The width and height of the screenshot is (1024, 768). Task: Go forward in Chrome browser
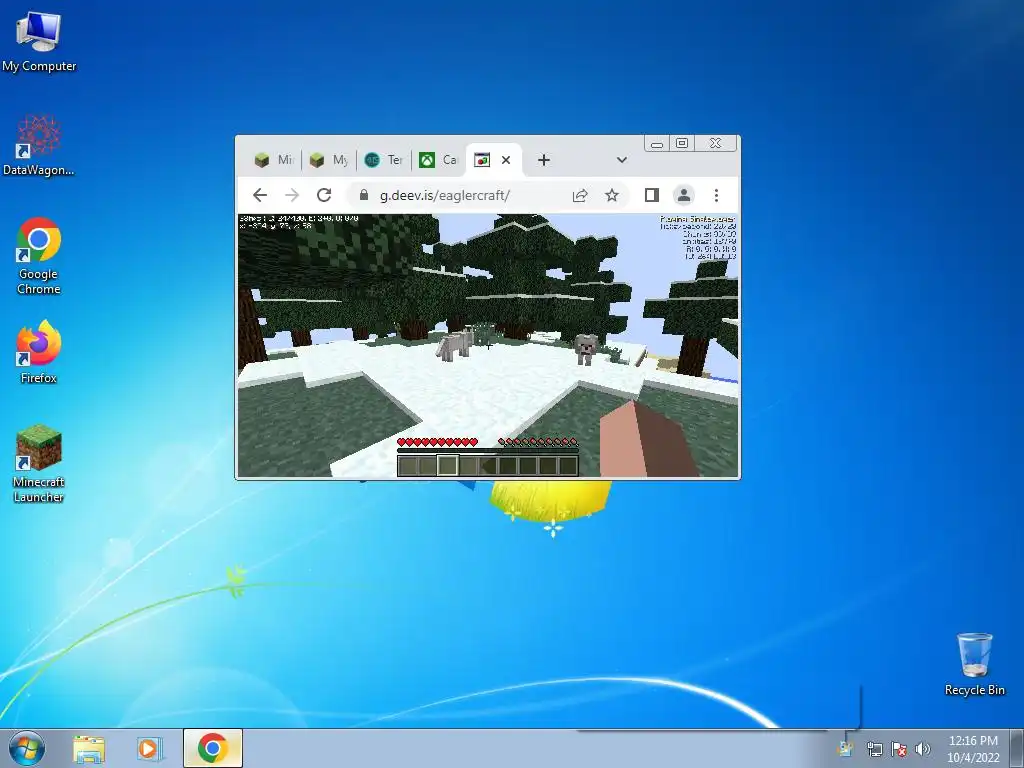tap(292, 195)
